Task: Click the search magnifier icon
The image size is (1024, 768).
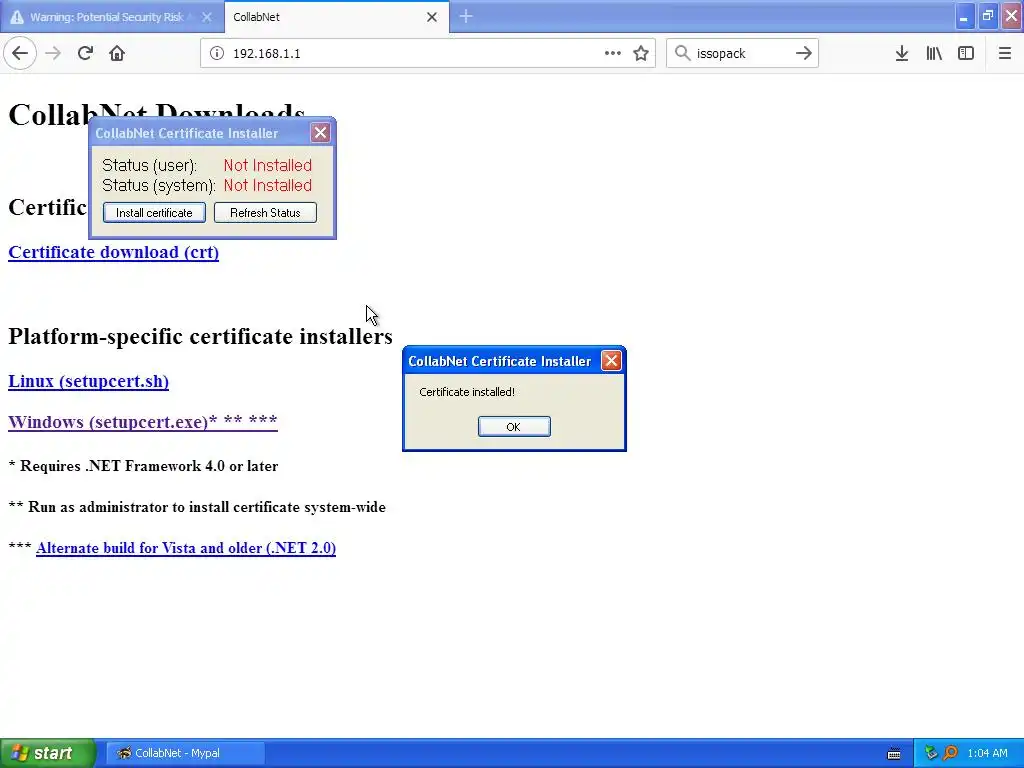Action: 682,53
